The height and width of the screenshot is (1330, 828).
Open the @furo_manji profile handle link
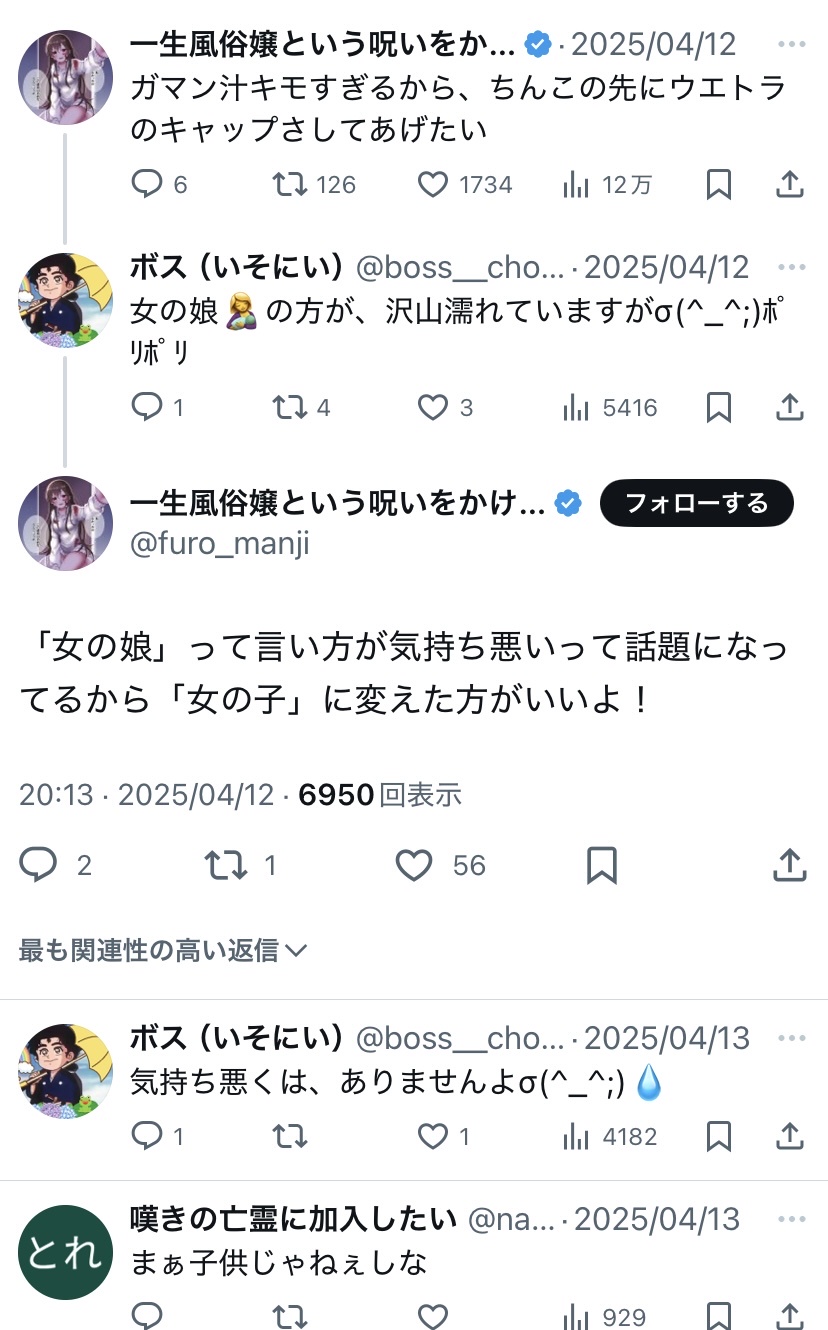220,543
